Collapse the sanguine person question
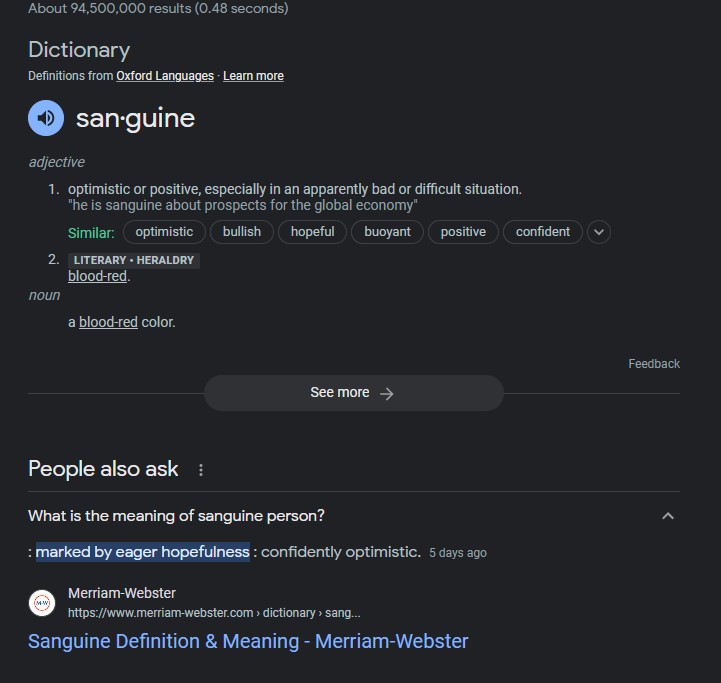 point(668,516)
